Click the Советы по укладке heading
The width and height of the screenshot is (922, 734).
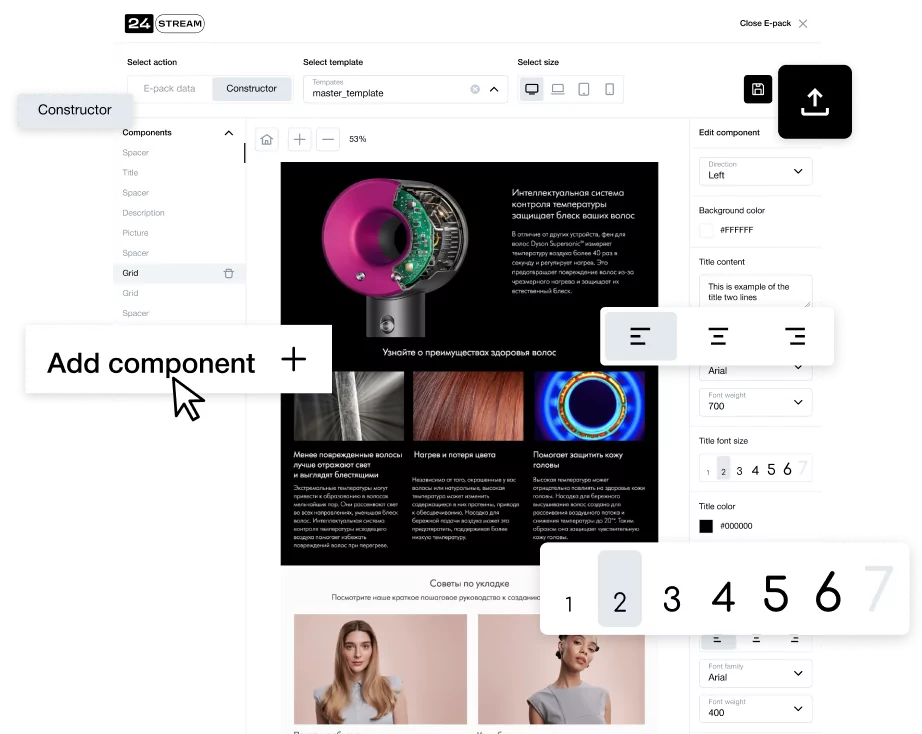tap(469, 583)
